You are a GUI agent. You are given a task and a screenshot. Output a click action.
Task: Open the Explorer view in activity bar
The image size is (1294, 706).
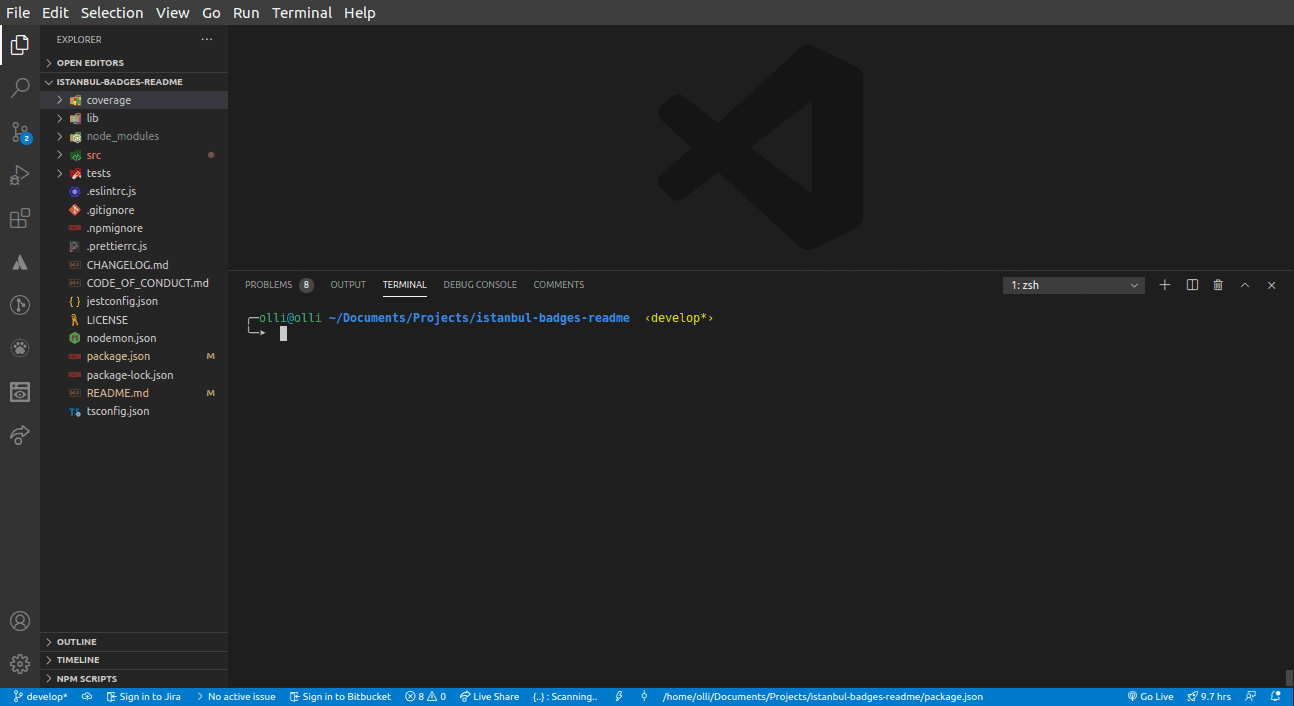point(20,45)
